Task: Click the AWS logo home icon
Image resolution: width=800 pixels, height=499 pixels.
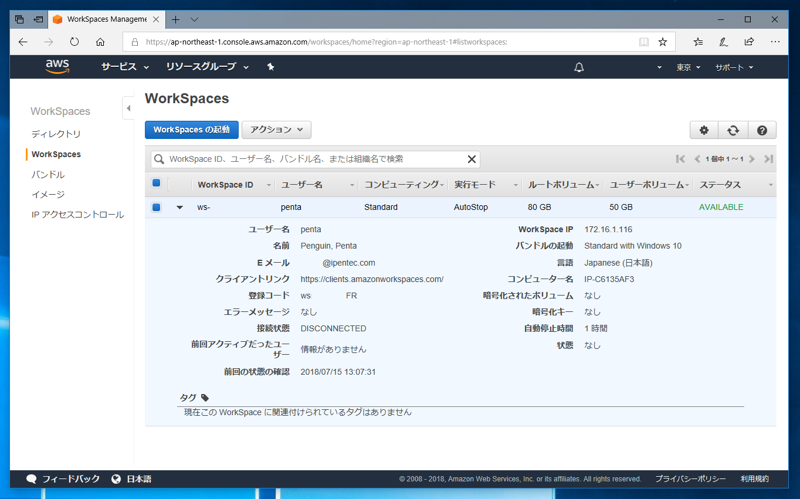Action: click(x=57, y=66)
